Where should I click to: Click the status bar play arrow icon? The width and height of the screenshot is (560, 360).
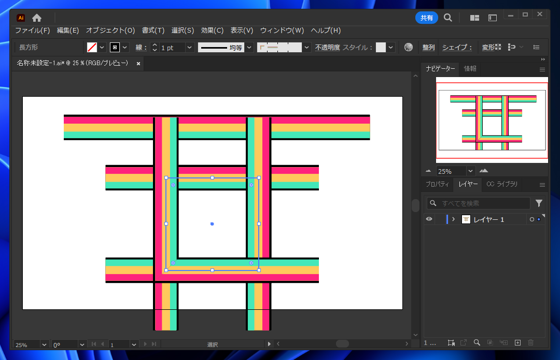269,344
